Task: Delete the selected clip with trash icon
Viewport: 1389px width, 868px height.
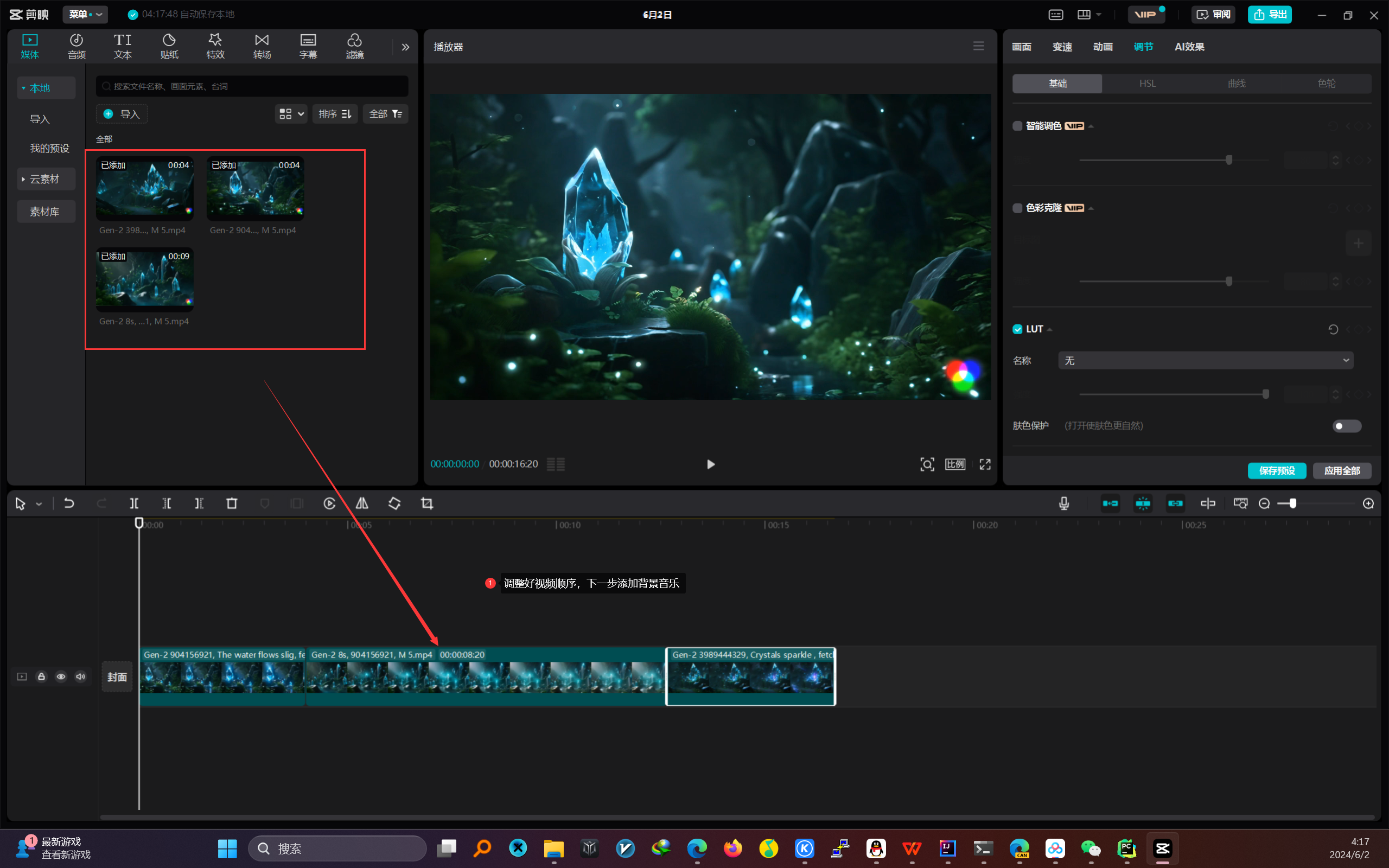Action: tap(232, 503)
